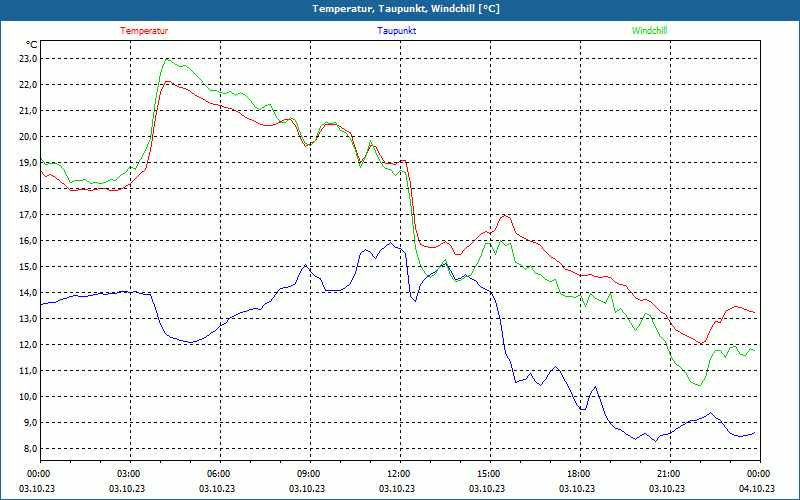Click the 11,0 y-axis value

click(x=29, y=371)
